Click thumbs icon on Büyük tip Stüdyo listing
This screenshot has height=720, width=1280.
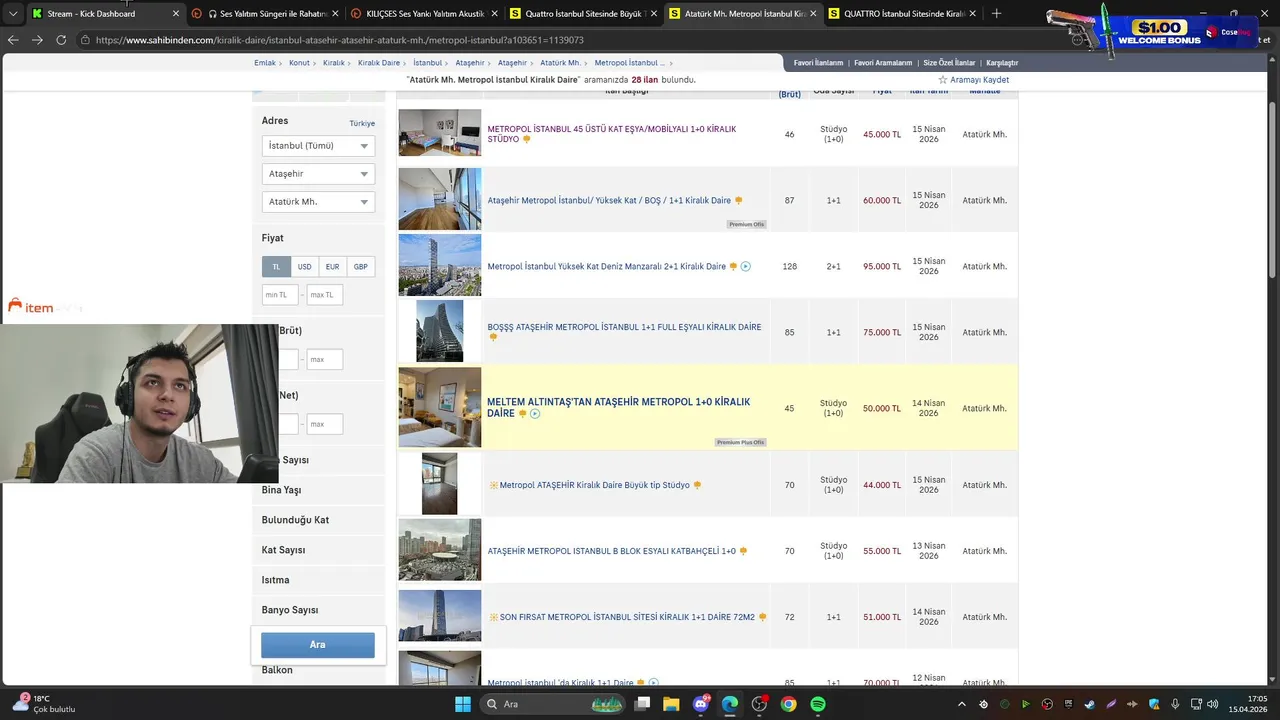698,485
